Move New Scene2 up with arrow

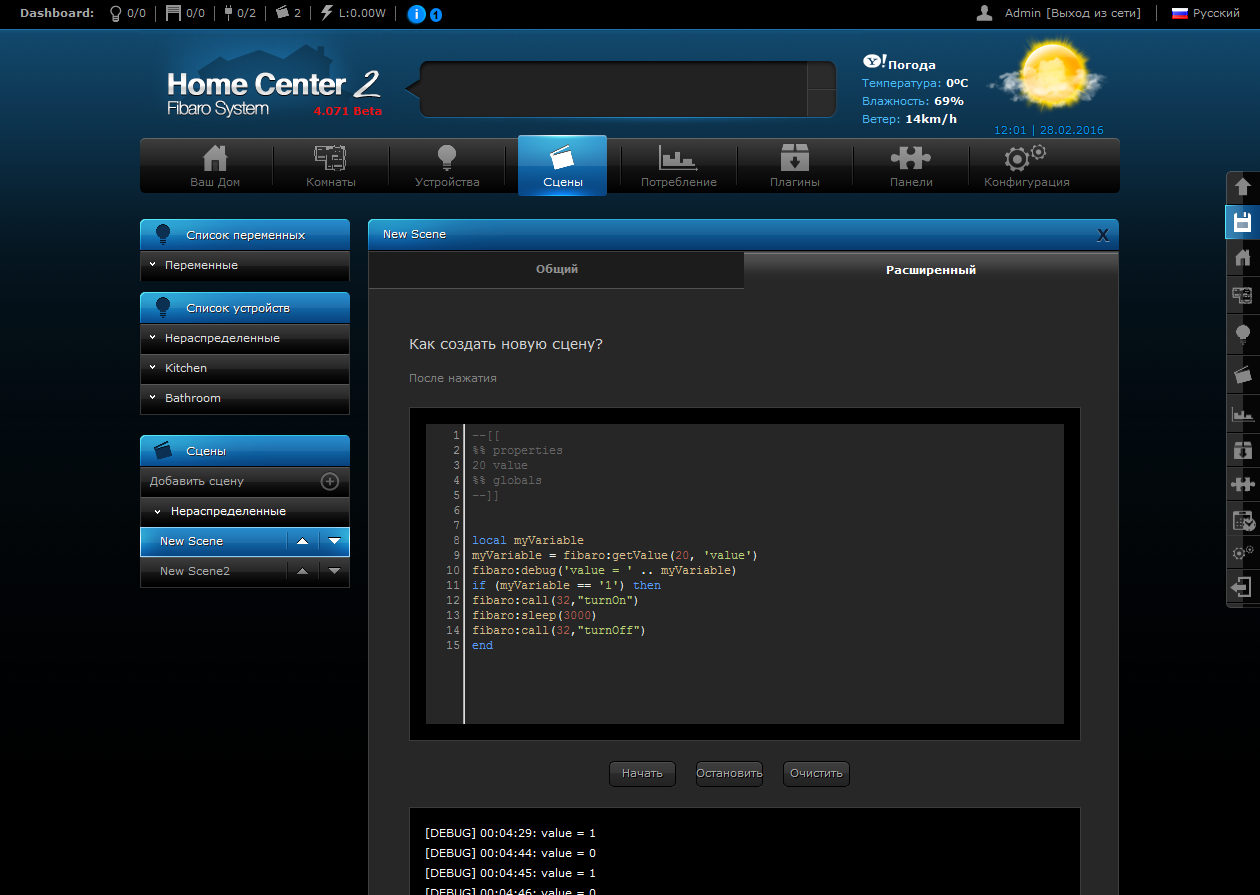tap(302, 571)
